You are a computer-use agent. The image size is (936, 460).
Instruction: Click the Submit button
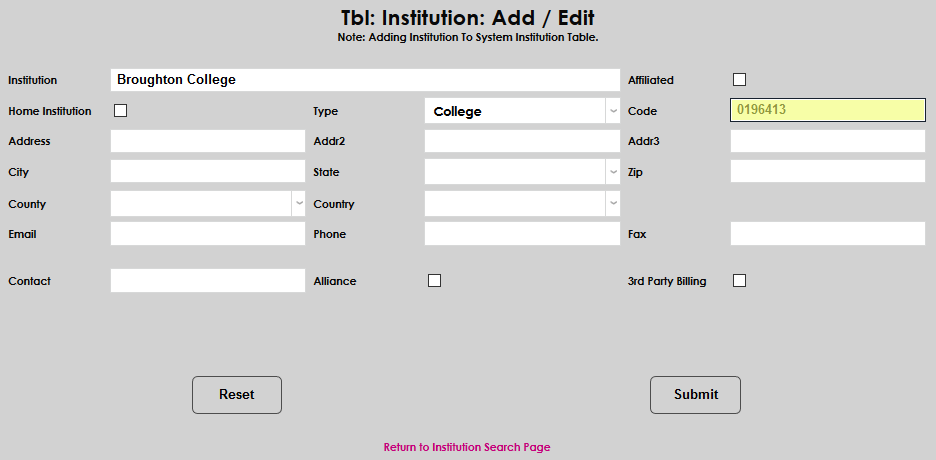(695, 395)
